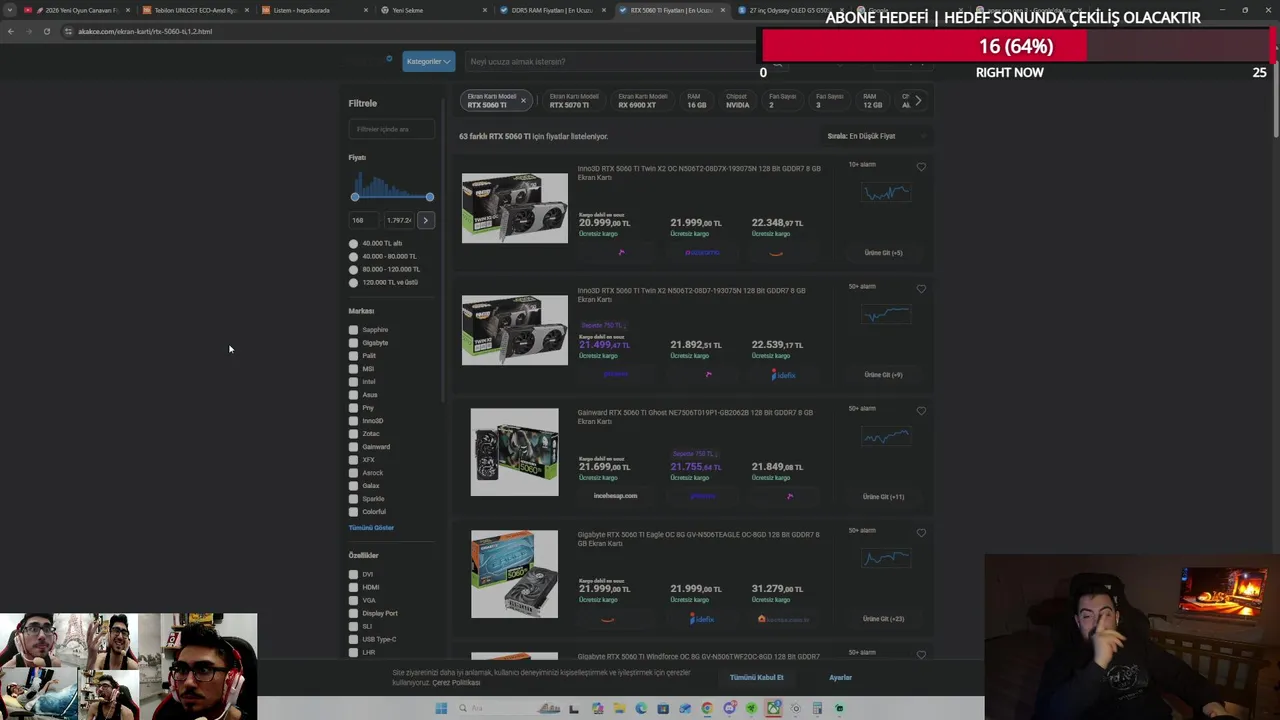Apply price range with arrow button
The image size is (1280, 720).
(x=425, y=220)
